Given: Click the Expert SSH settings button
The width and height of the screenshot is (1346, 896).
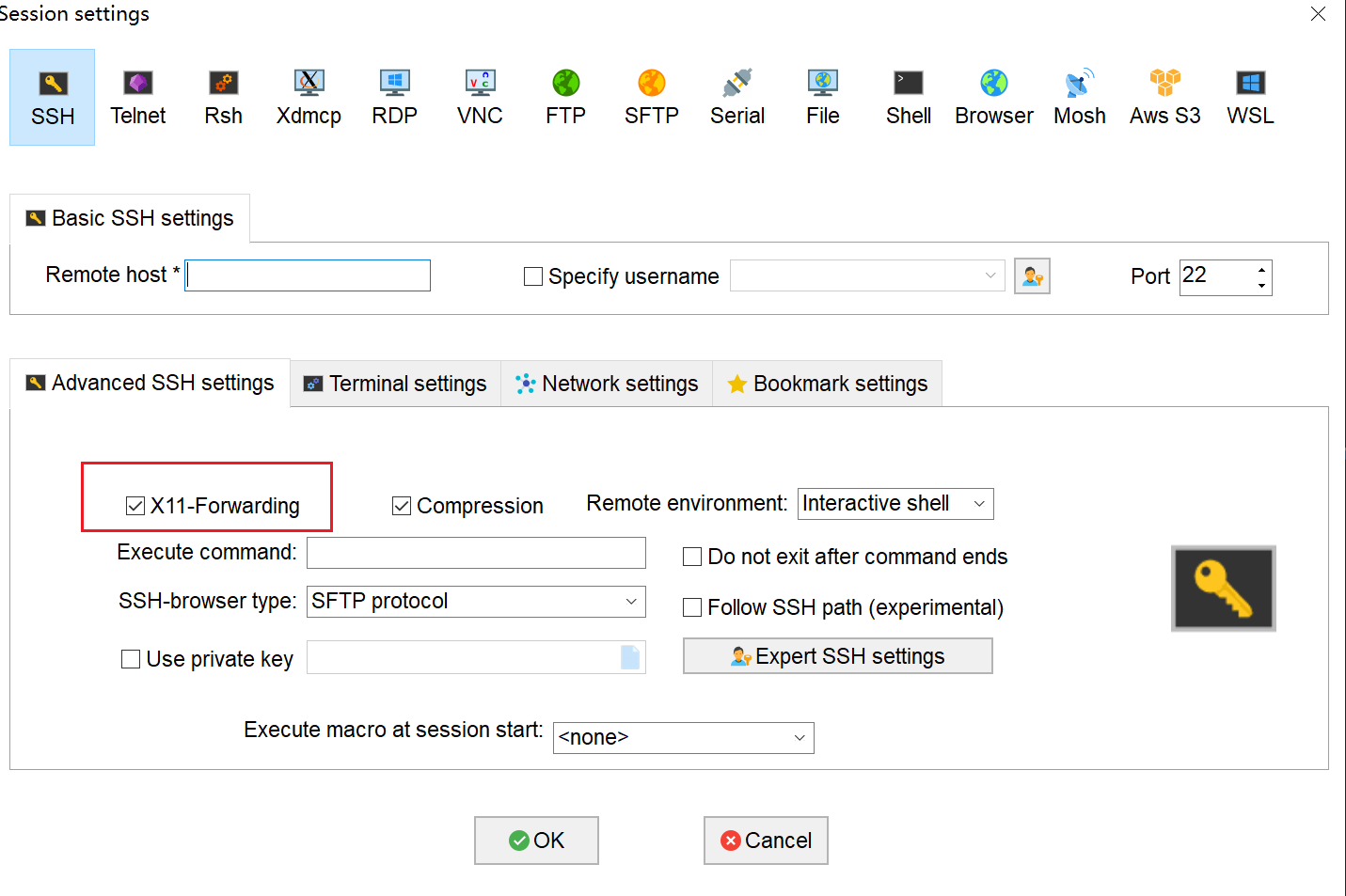Looking at the screenshot, I should tap(837, 656).
